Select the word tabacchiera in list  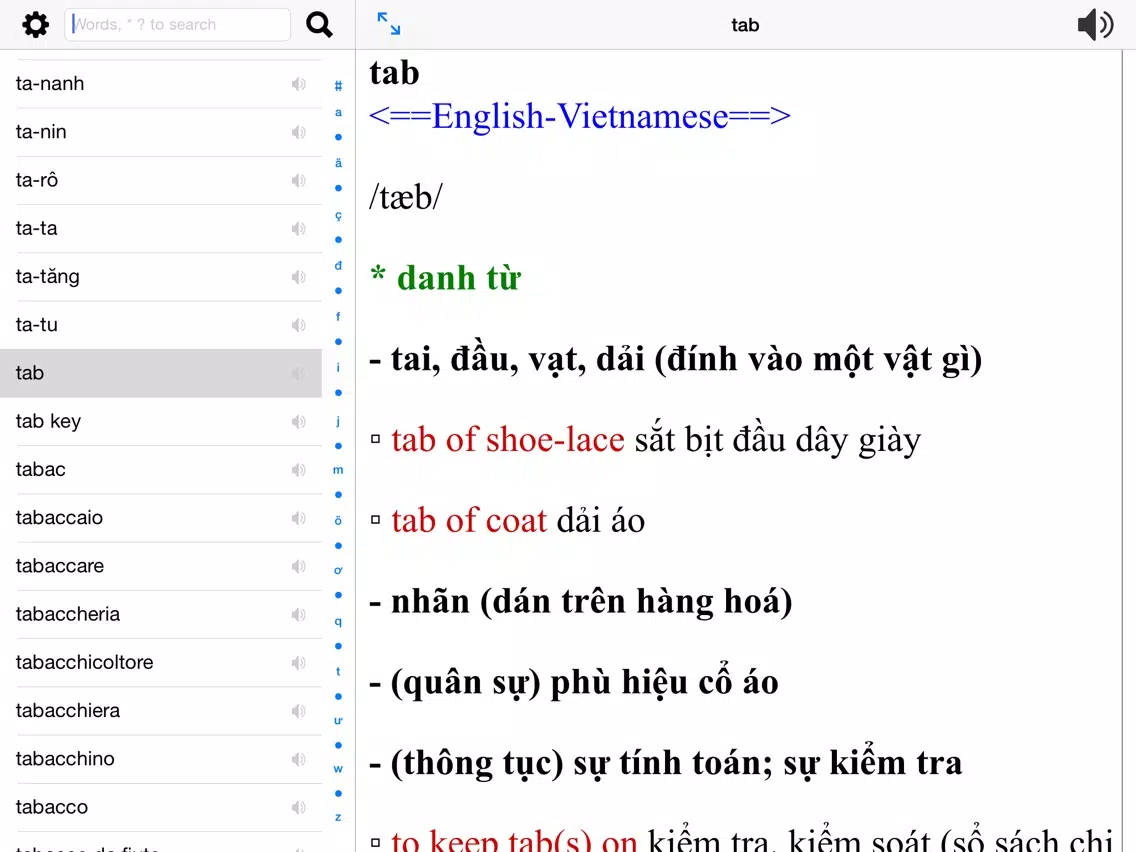click(161, 711)
